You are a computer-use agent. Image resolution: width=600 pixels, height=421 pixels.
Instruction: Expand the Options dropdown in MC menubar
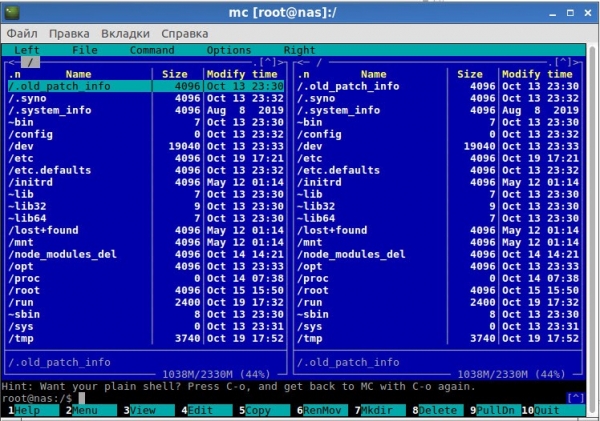[x=229, y=50]
